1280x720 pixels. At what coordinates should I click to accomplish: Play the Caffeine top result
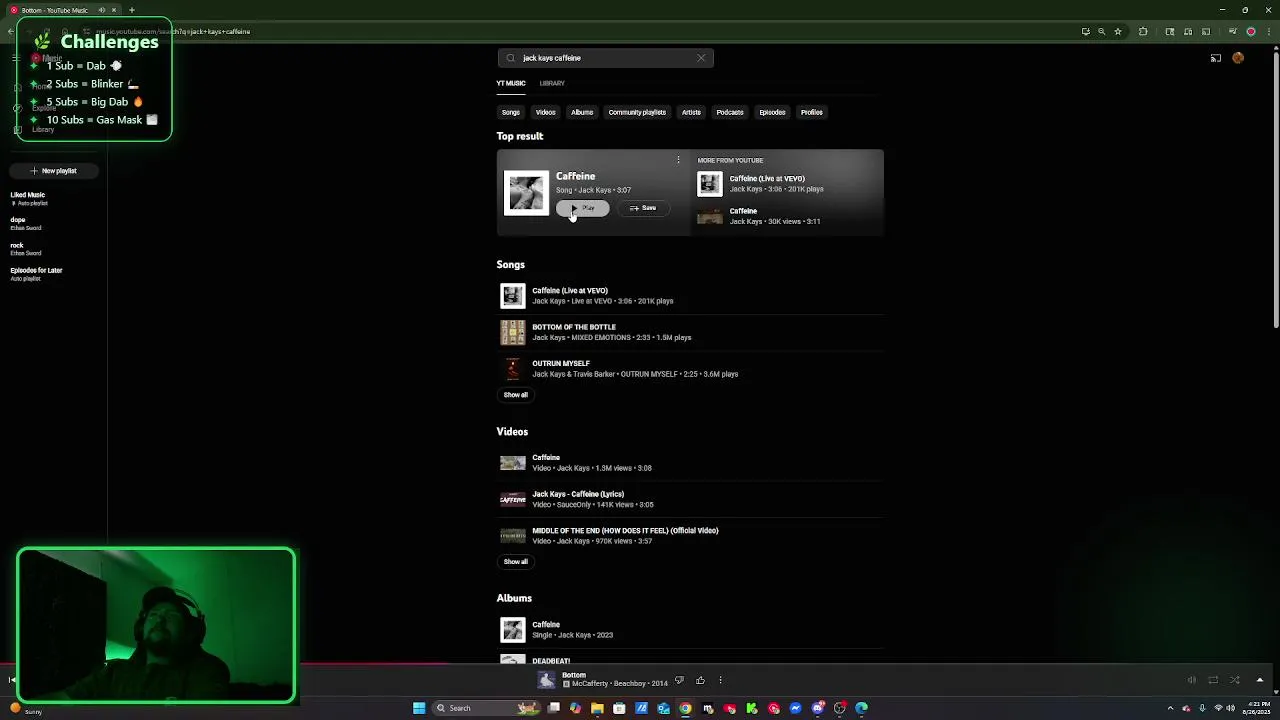click(582, 208)
